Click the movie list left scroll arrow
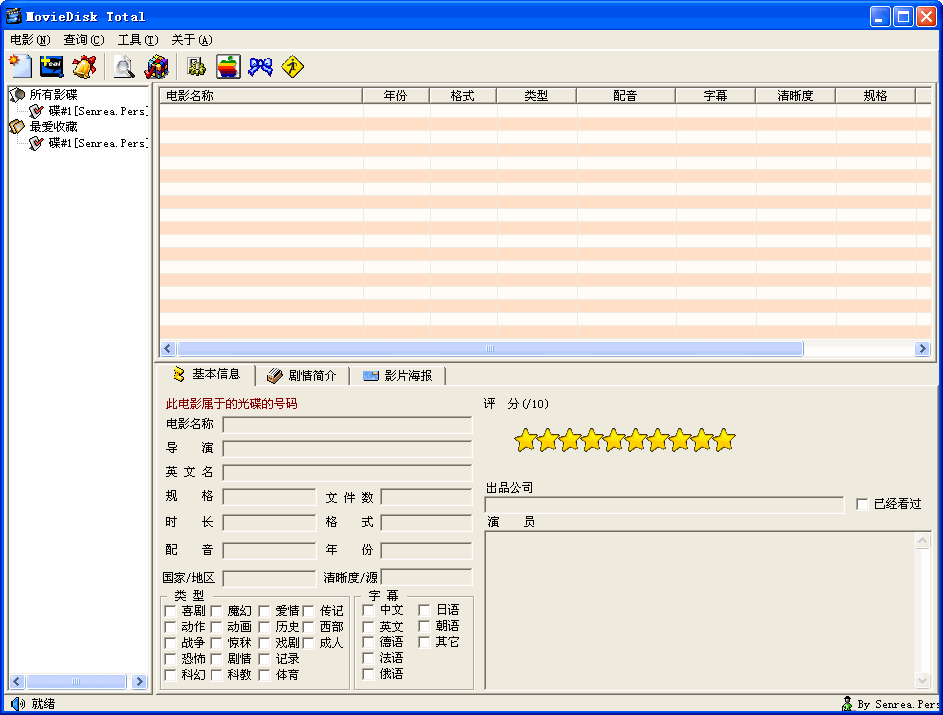The width and height of the screenshot is (943, 715). (x=168, y=349)
